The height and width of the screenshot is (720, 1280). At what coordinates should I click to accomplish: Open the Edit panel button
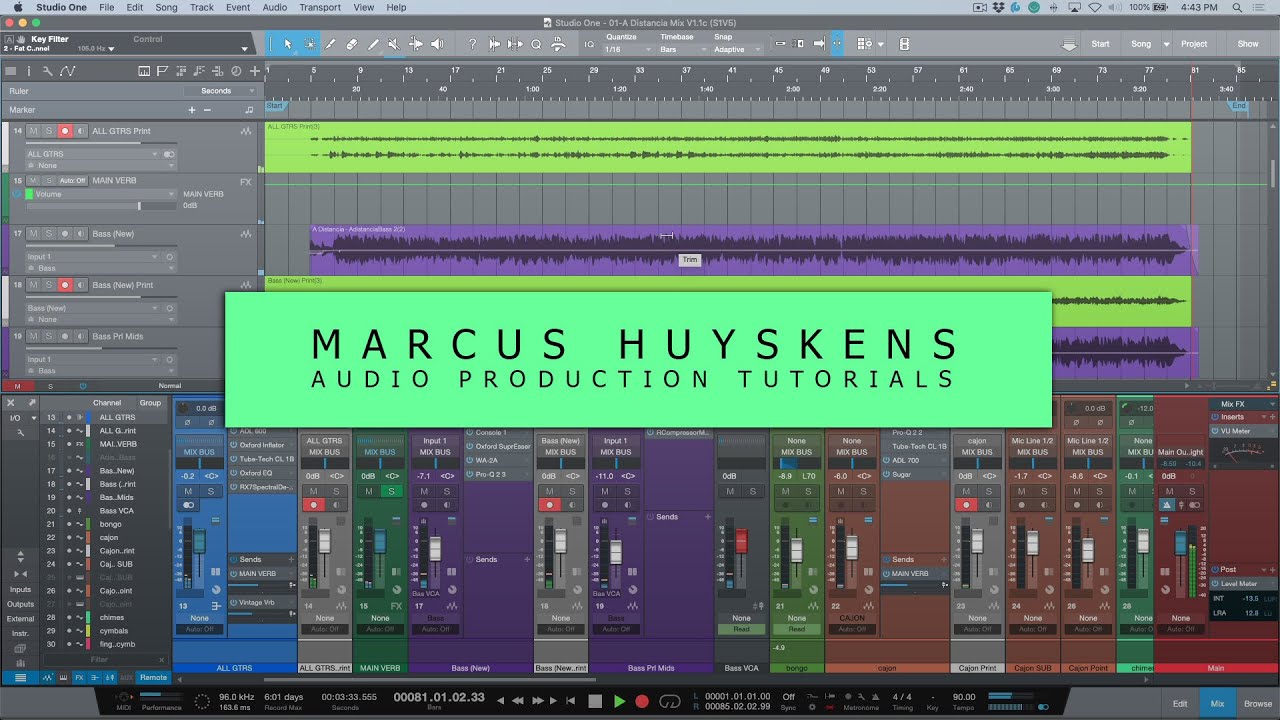point(1180,703)
